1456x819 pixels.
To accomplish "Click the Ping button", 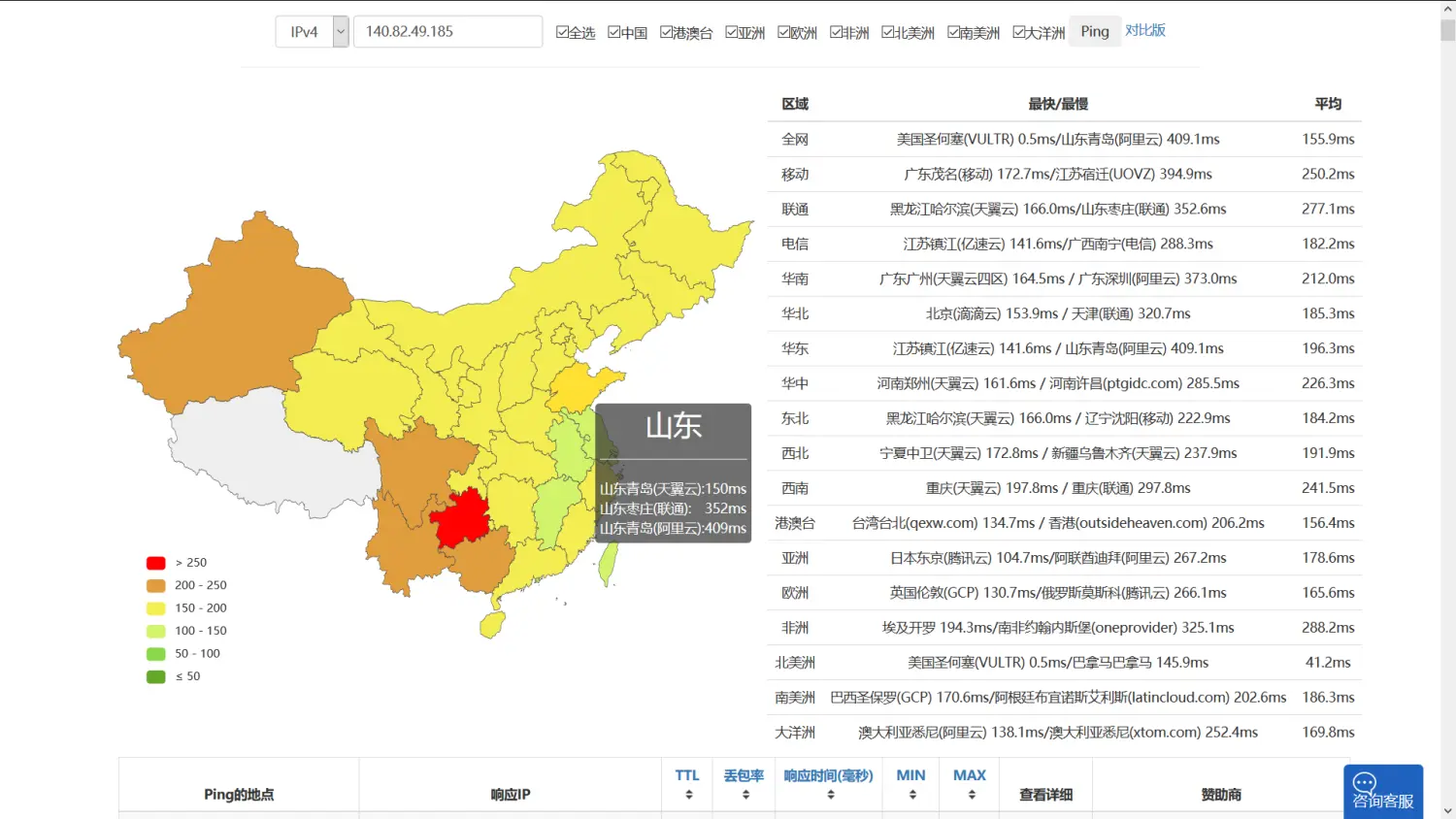I will tap(1094, 32).
